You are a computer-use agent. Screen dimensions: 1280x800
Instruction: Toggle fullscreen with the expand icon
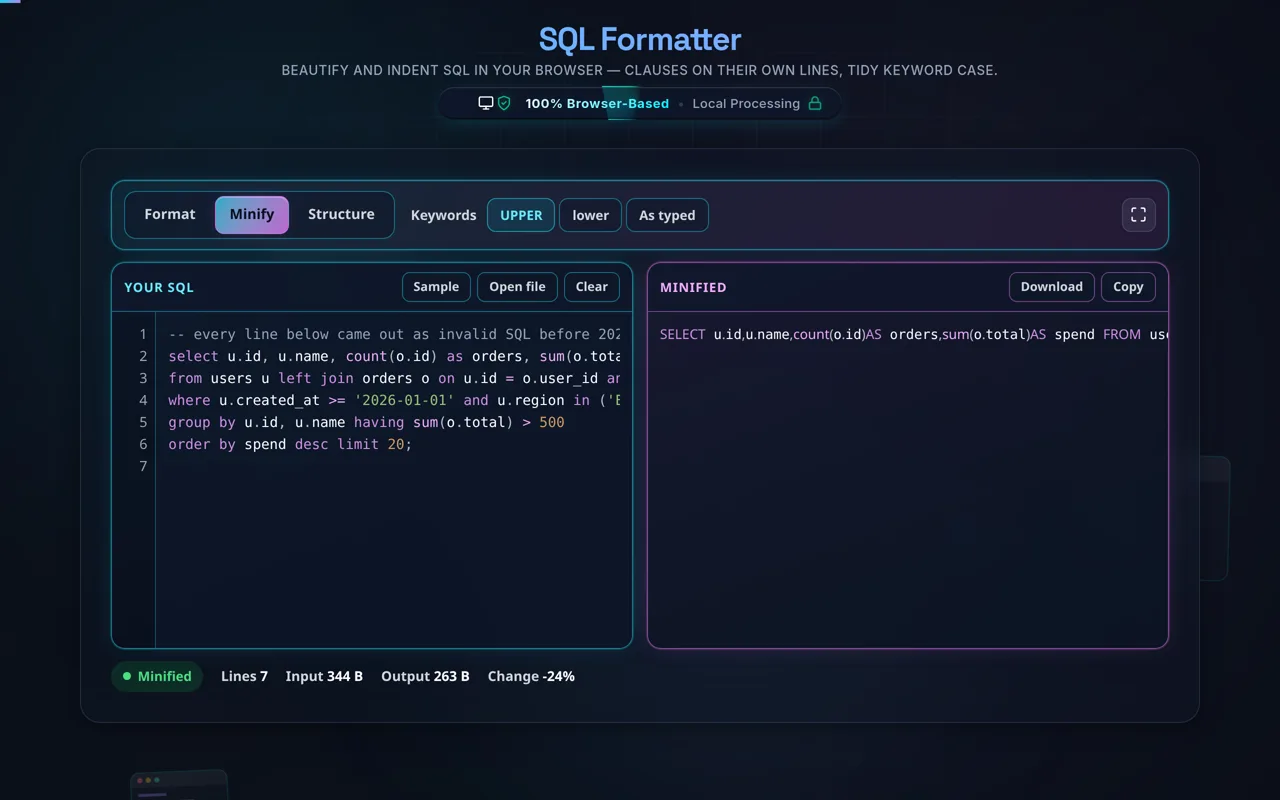(x=1138, y=215)
